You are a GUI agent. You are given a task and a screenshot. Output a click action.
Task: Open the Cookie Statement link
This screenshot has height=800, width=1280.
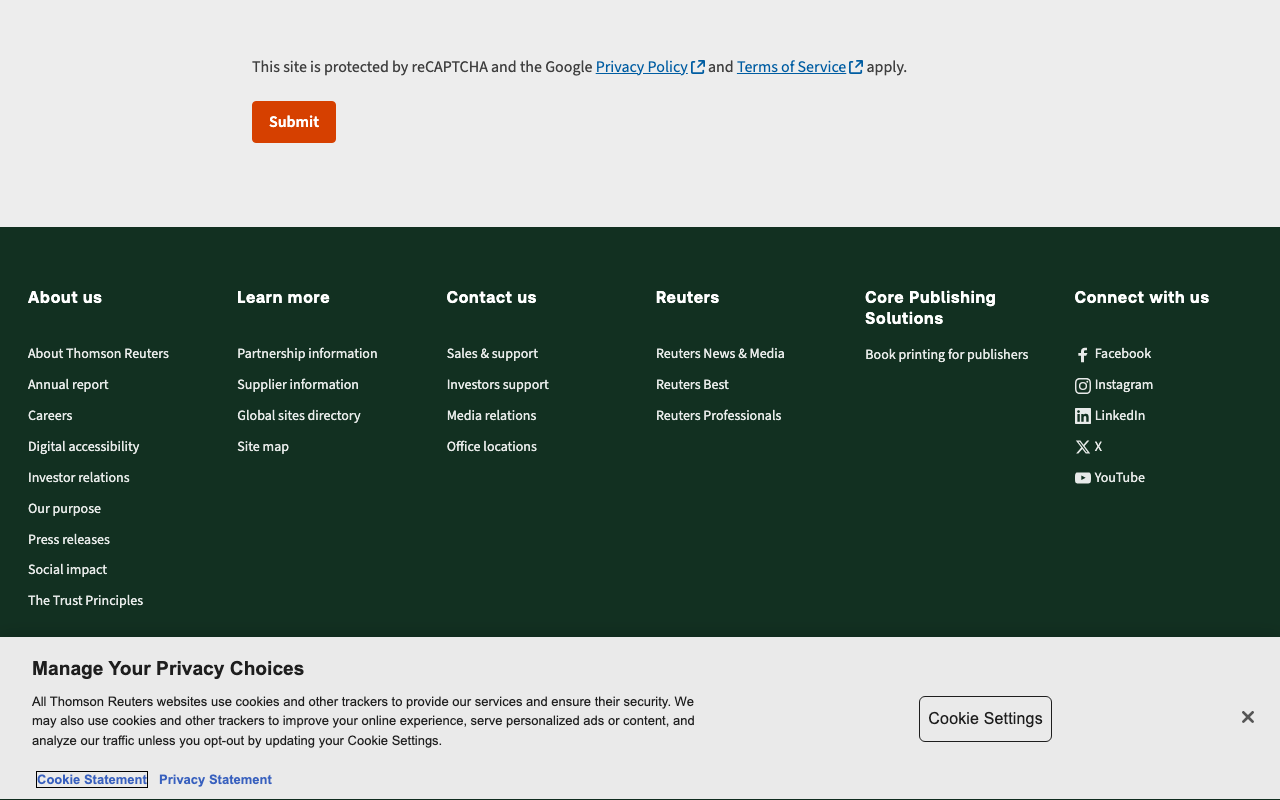click(92, 780)
